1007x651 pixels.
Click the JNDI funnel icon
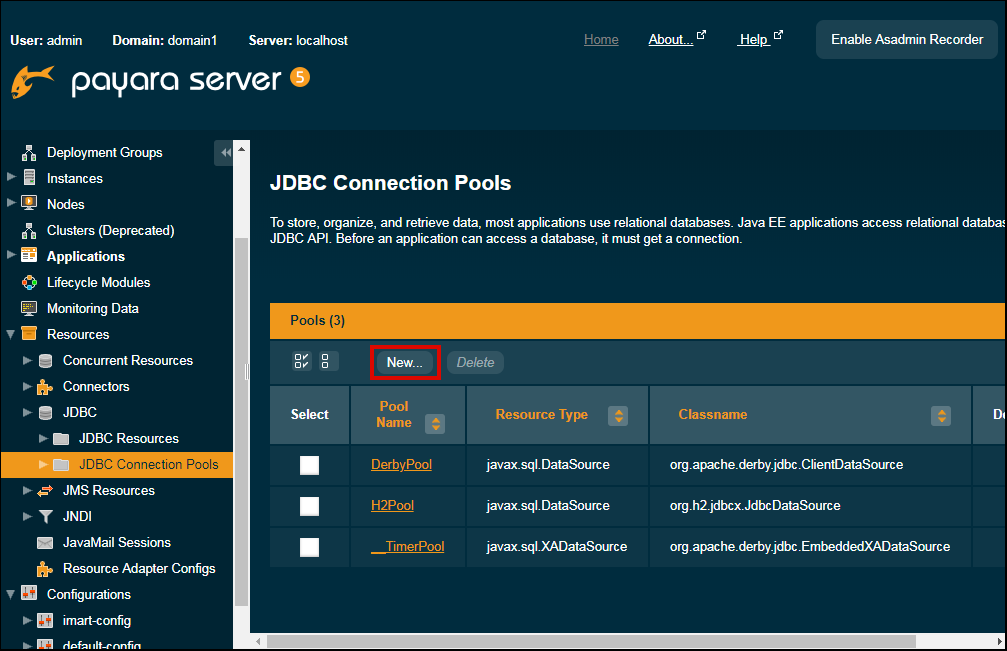[x=44, y=516]
